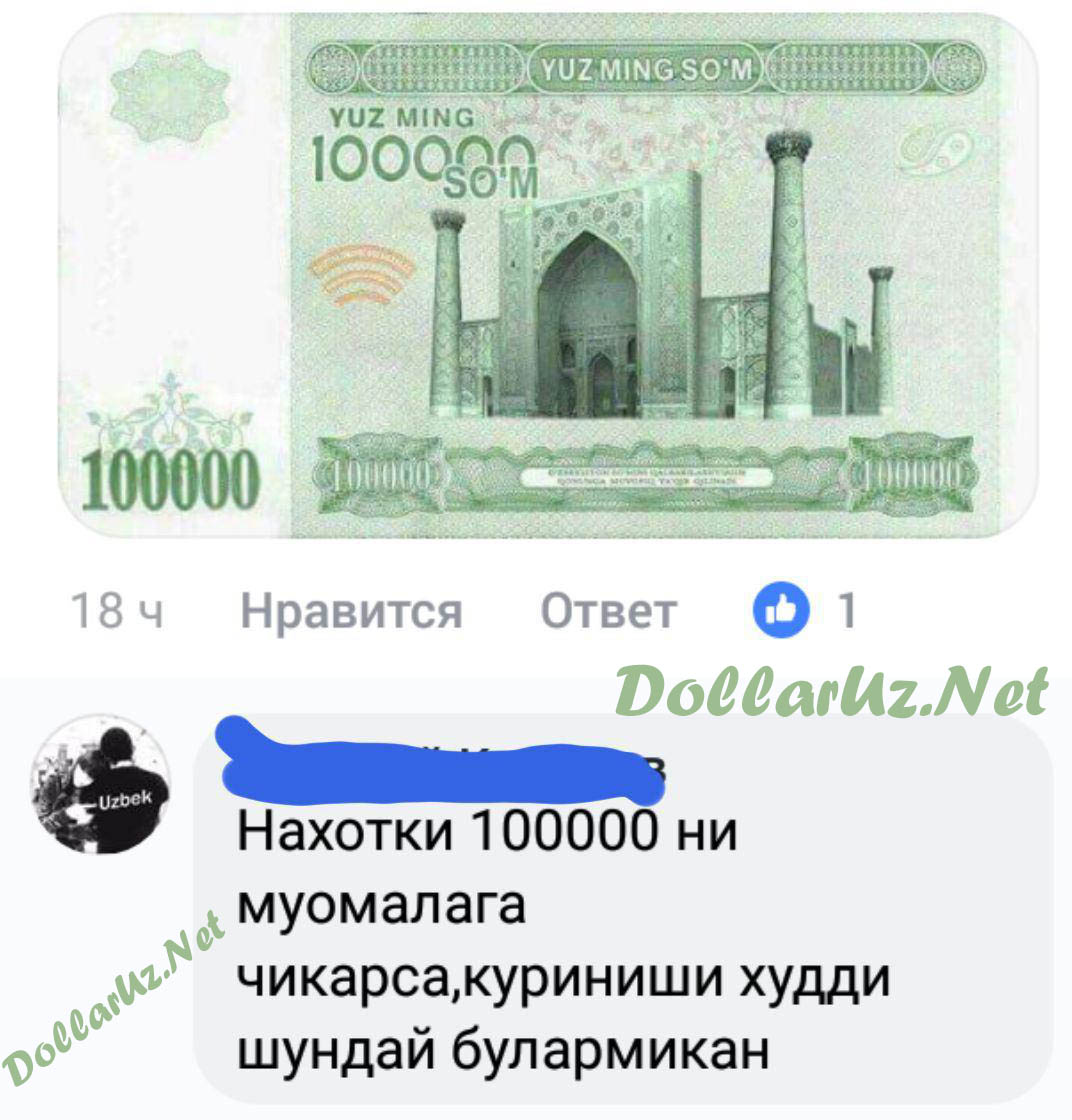
Task: Click the comment text starting with Нахотки
Action: (564, 941)
